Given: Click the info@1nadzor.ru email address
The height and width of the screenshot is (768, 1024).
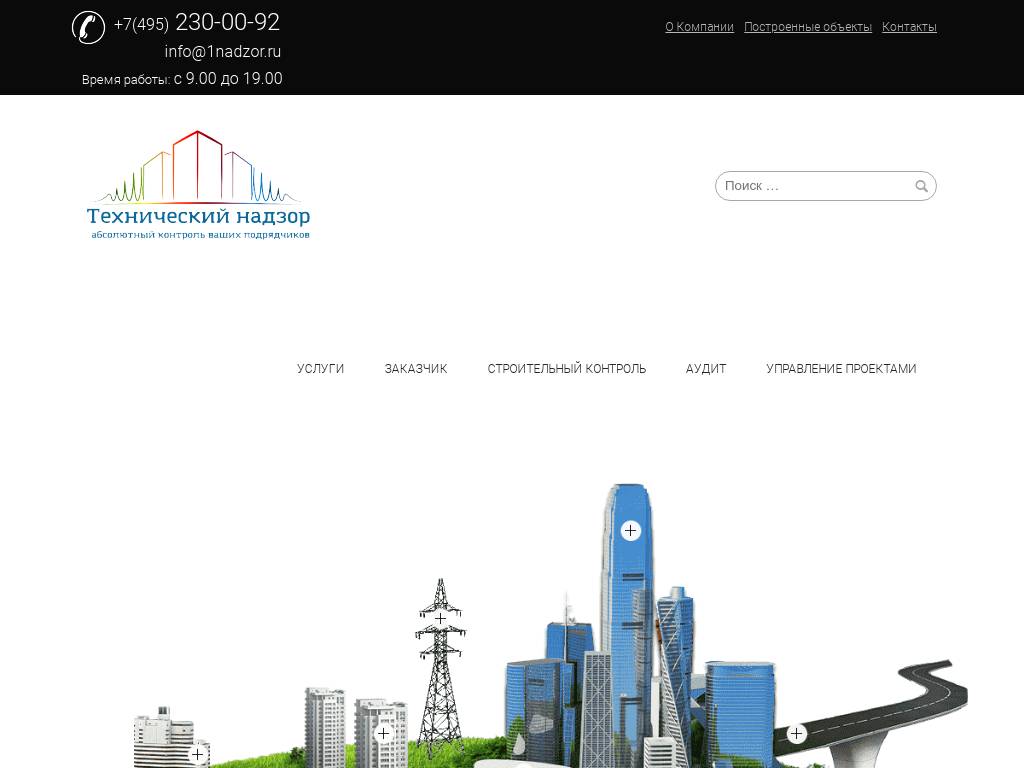Looking at the screenshot, I should [223, 52].
